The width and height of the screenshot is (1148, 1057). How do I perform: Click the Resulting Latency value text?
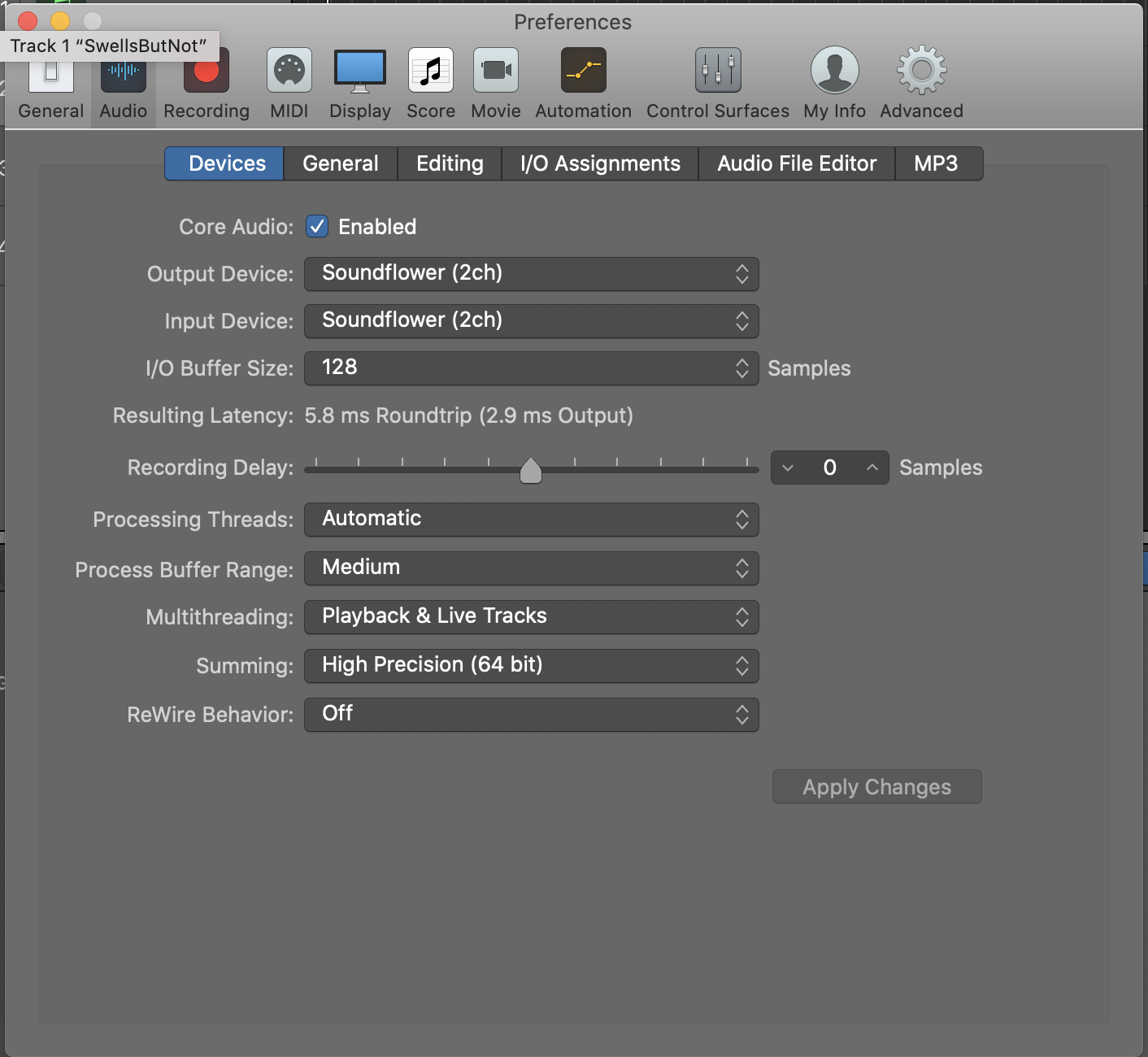pos(469,415)
